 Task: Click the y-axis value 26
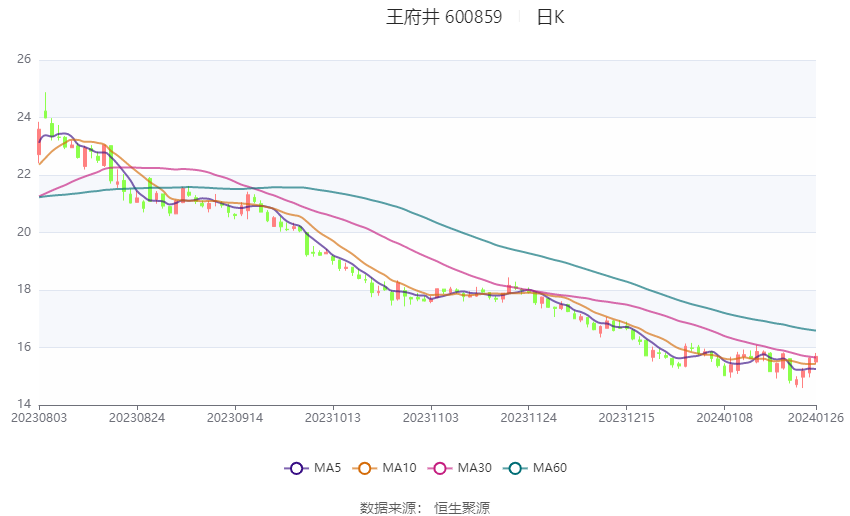(24, 59)
